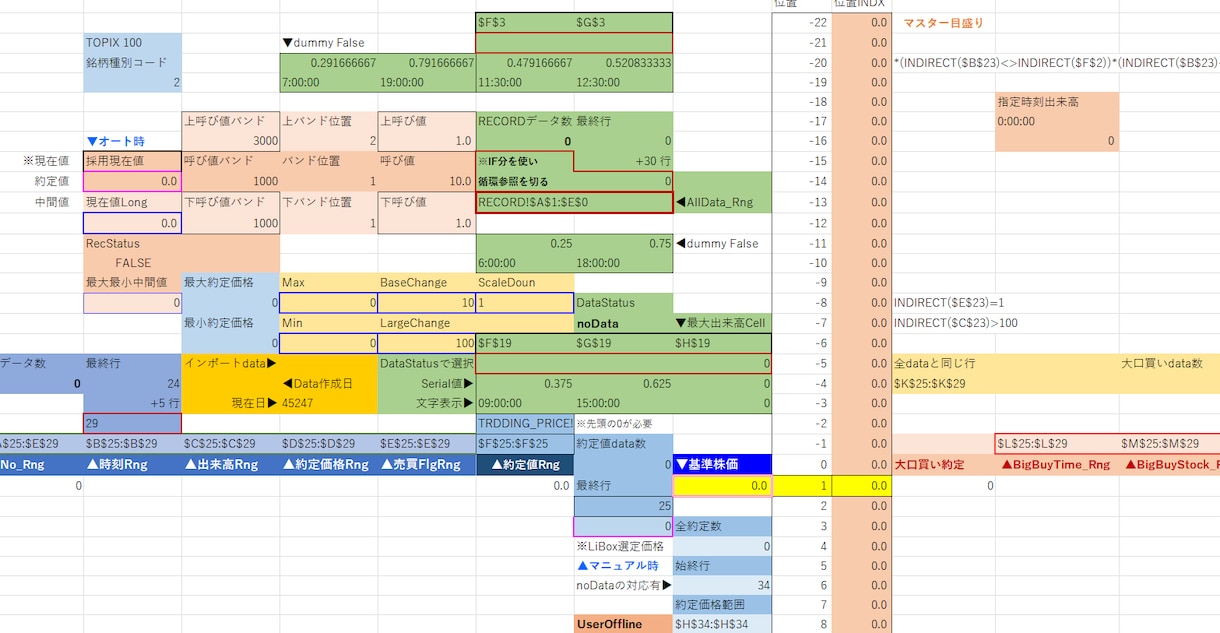
Task: Select the DataStatus label cell
Action: (623, 303)
